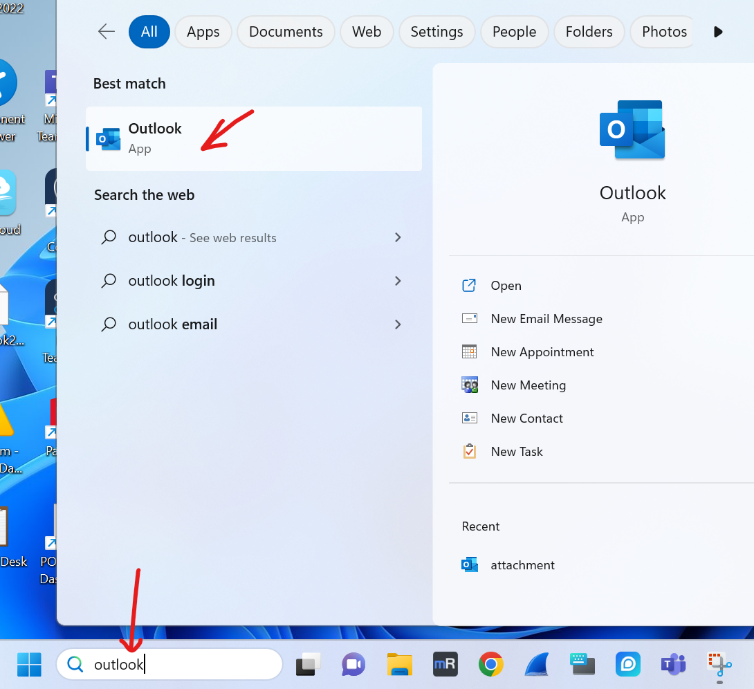Open Microsoft Teams from the taskbar
The height and width of the screenshot is (689, 754).
pyautogui.click(x=673, y=664)
